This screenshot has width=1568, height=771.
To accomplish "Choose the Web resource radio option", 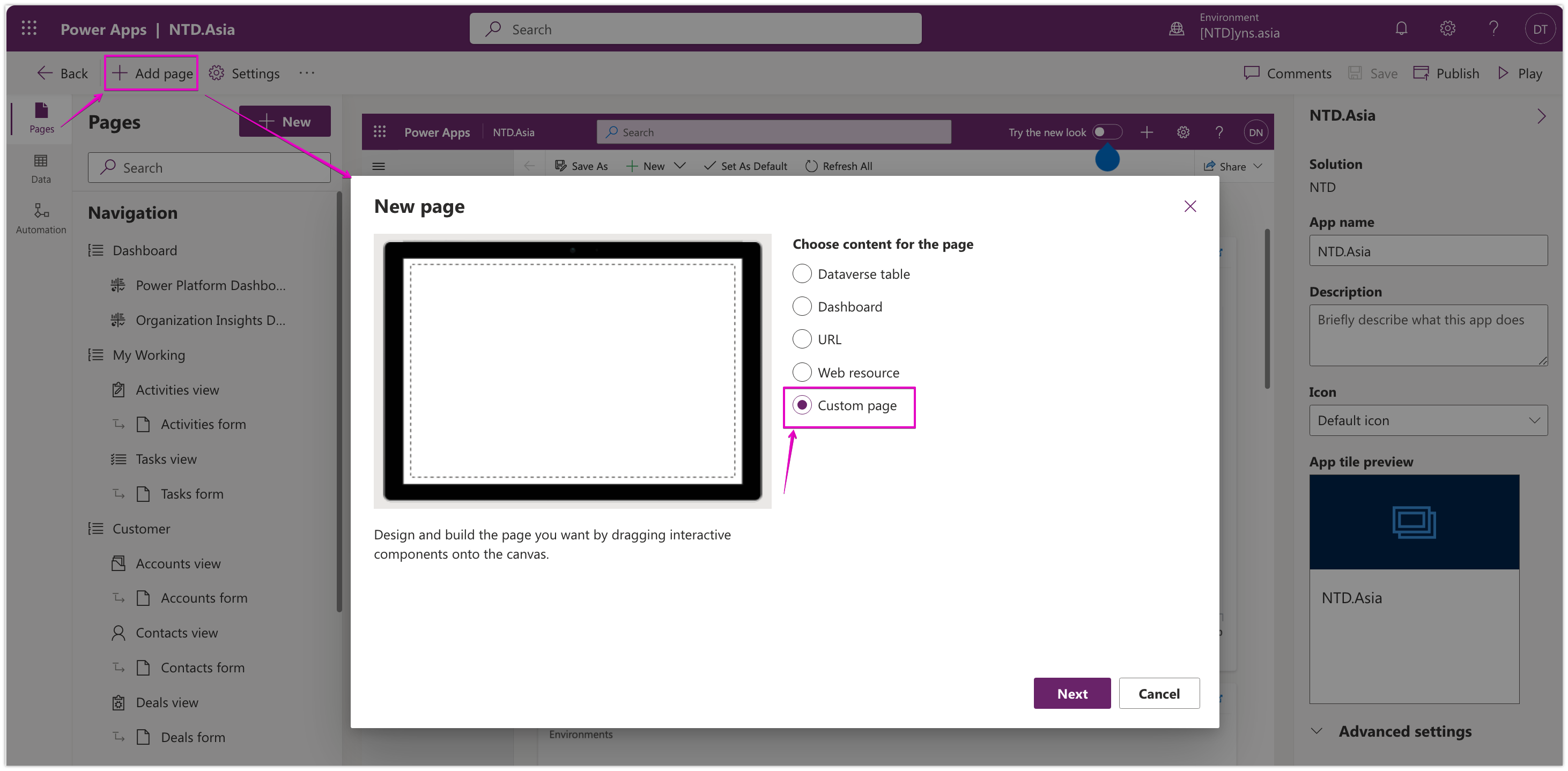I will 802,372.
